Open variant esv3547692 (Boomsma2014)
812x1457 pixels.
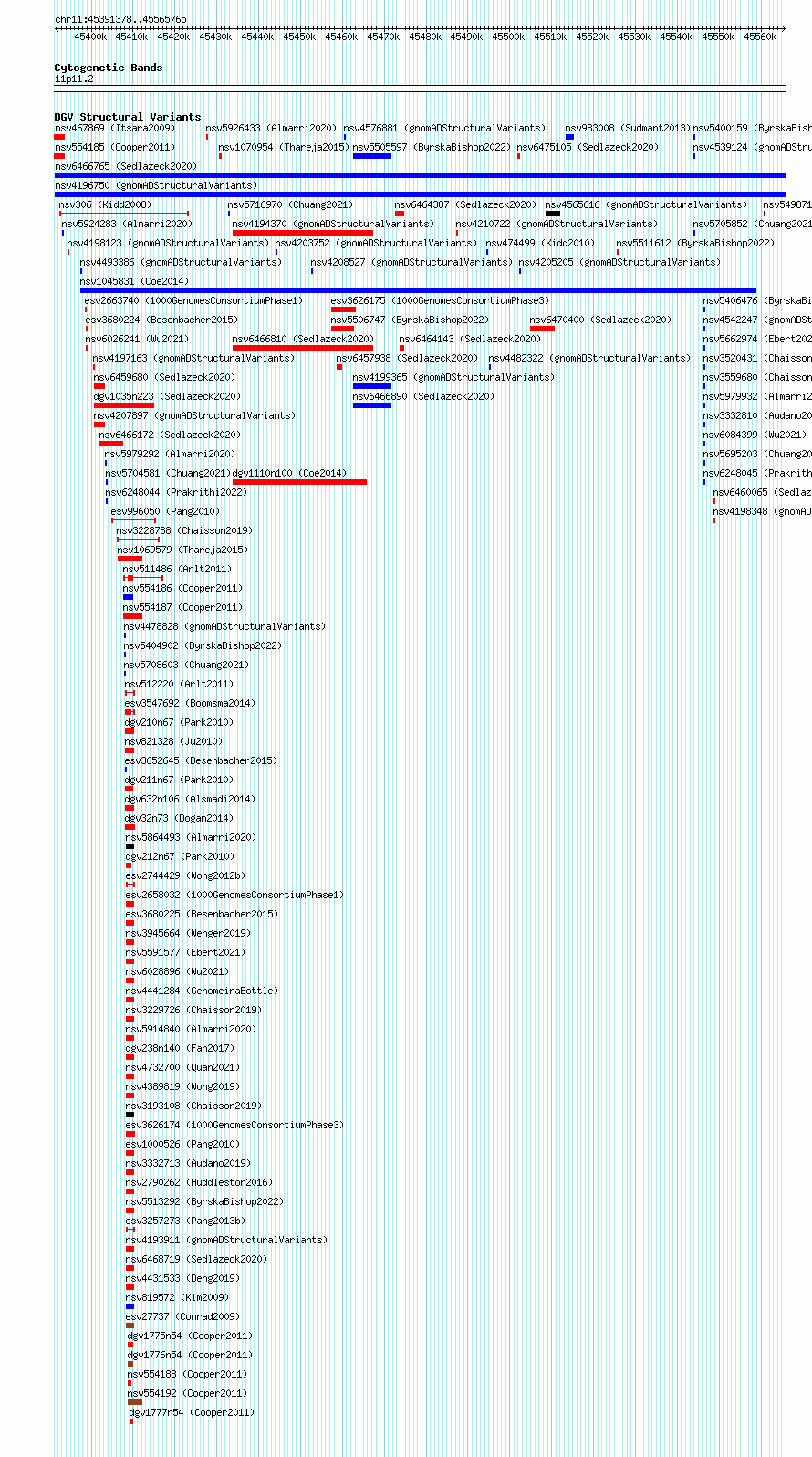click(x=190, y=703)
